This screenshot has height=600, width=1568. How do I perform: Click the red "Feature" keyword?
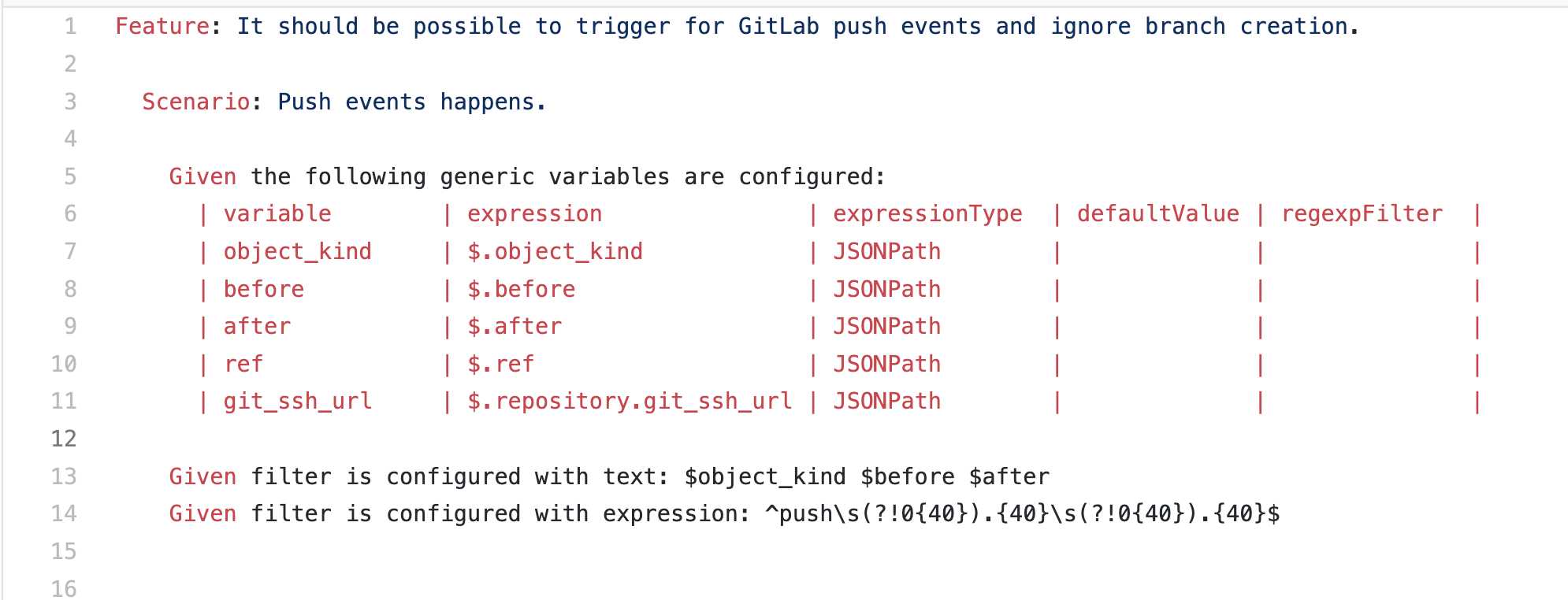(162, 27)
